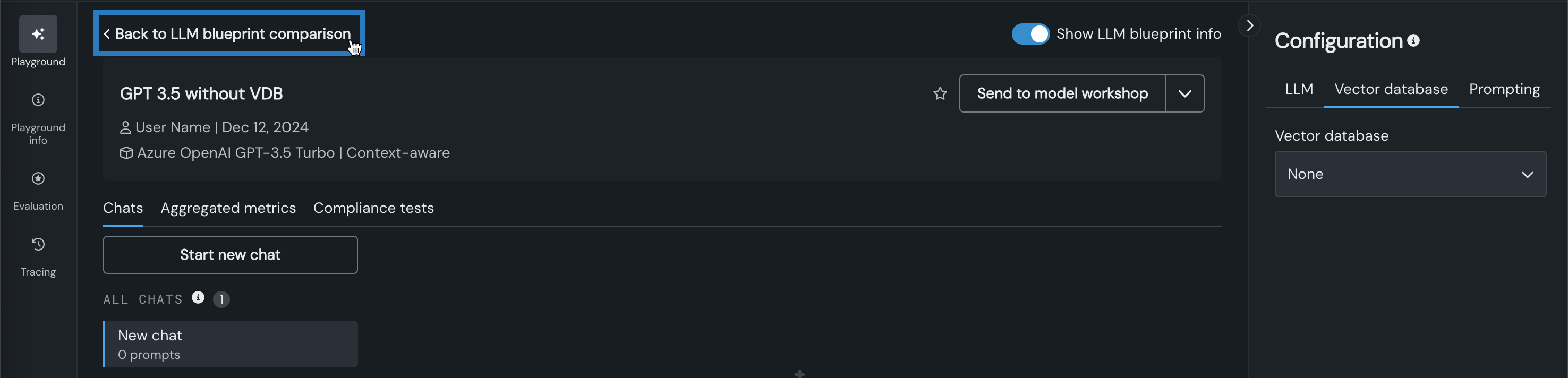Expand Send to model workshop dropdown arrow
1568x378 pixels.
pos(1184,94)
